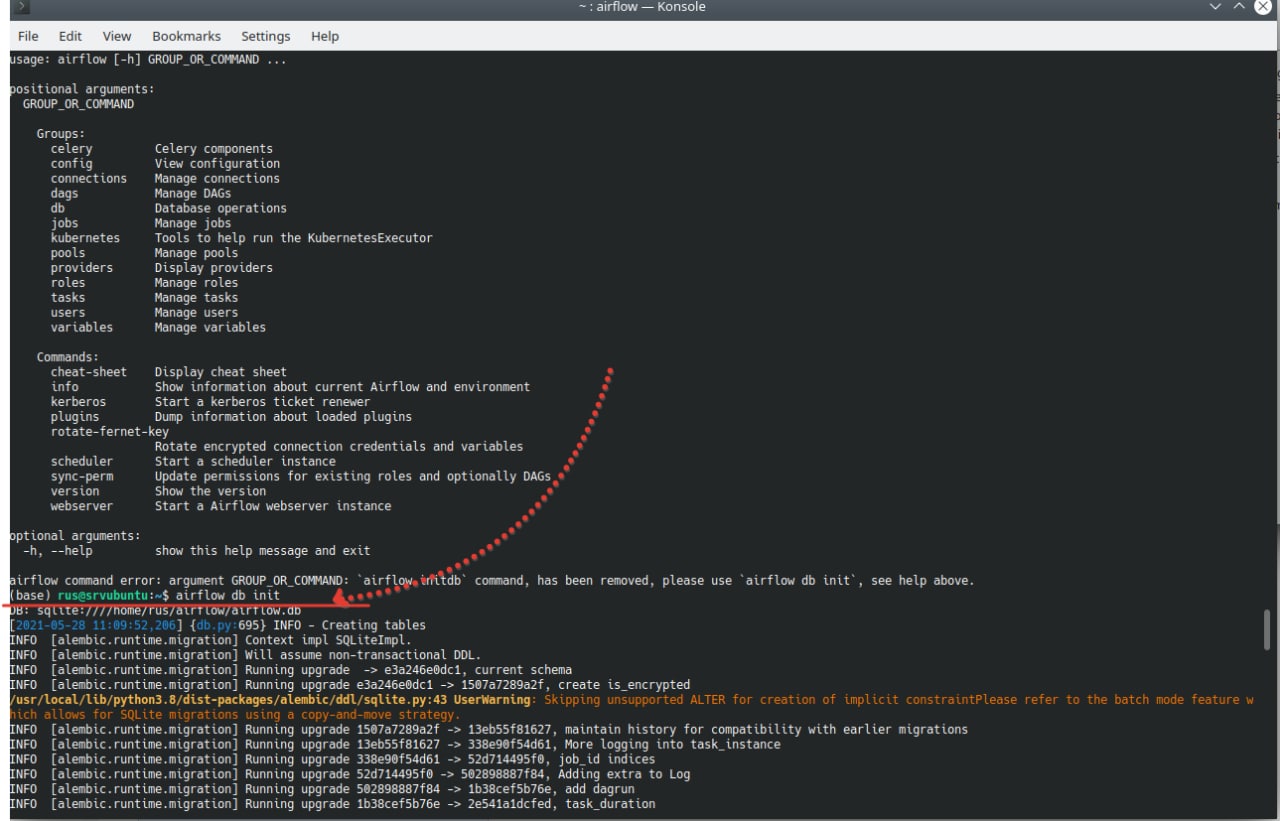Click the 'Celery components' description
Screen dimensions: 1280x821
point(214,149)
